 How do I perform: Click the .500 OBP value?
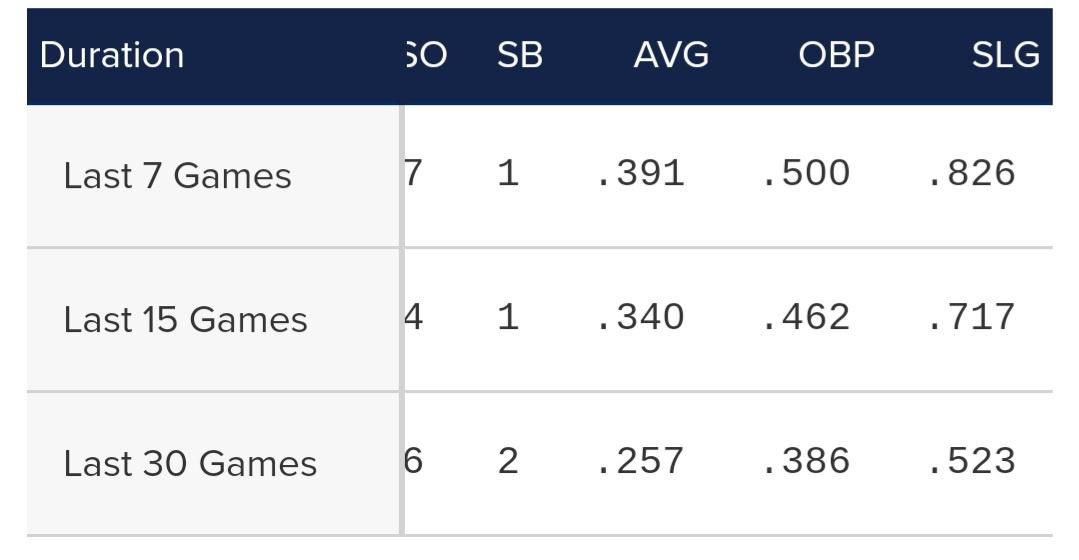[x=806, y=173]
